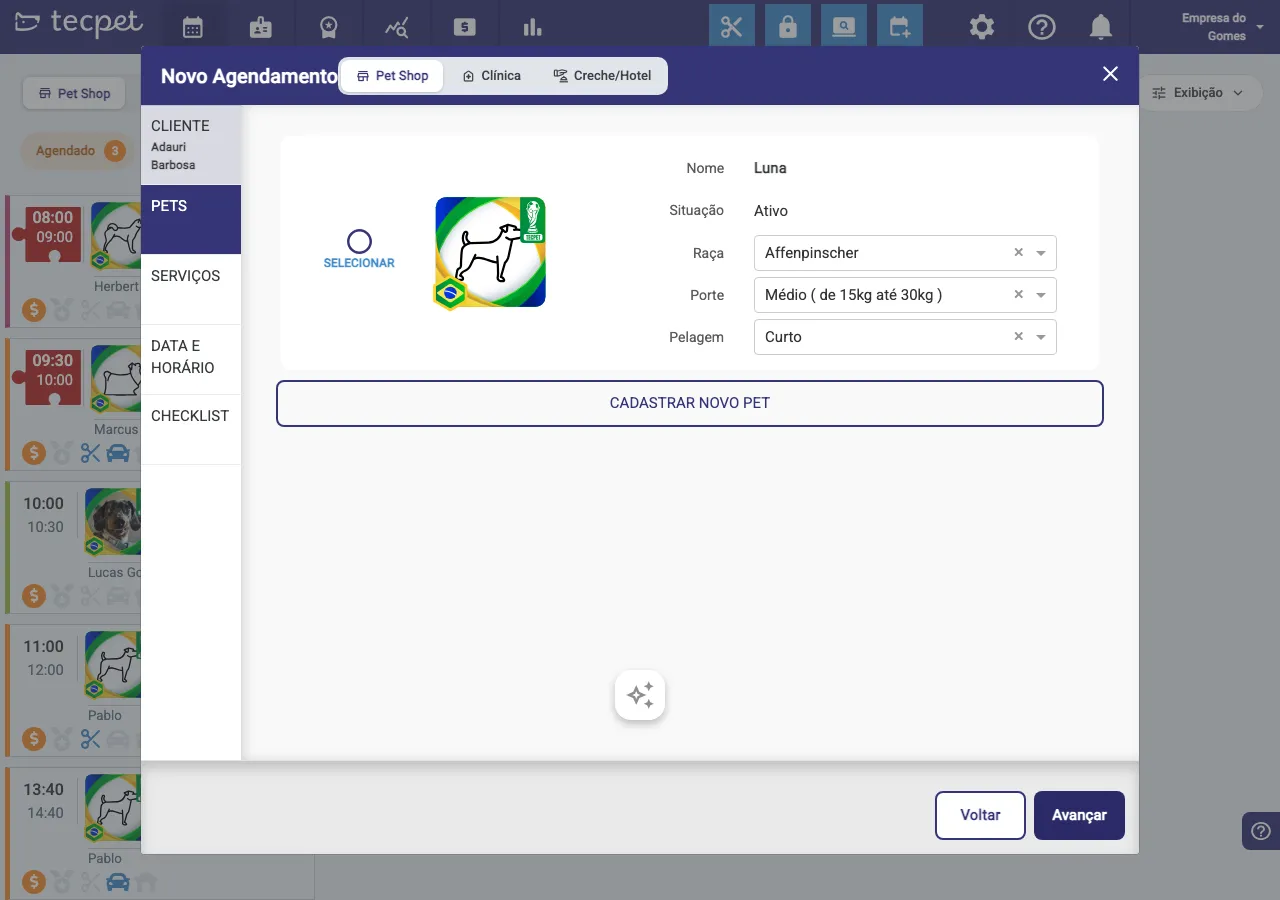Click the padlock quick-action button

(788, 26)
